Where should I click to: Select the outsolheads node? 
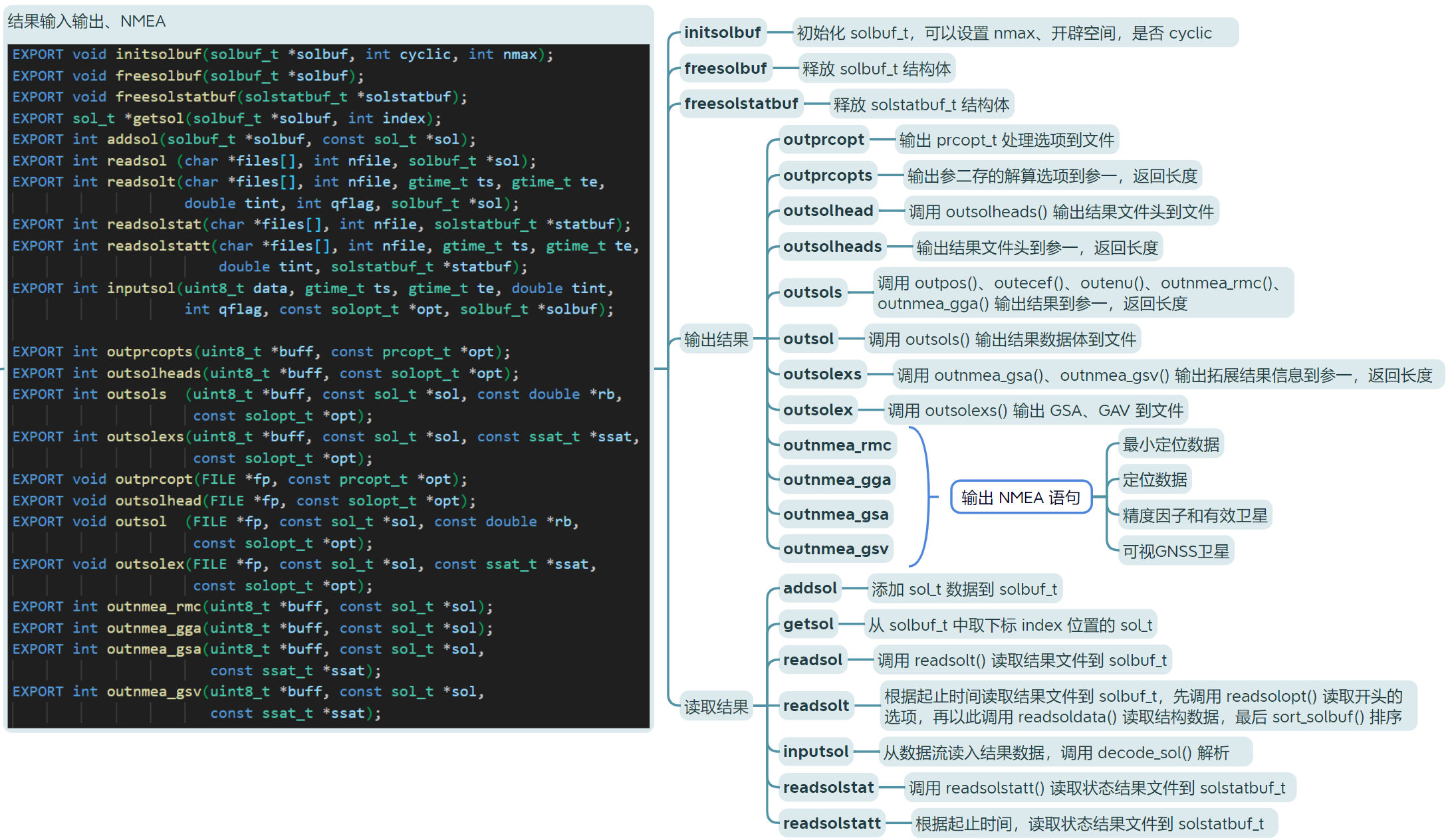(832, 247)
